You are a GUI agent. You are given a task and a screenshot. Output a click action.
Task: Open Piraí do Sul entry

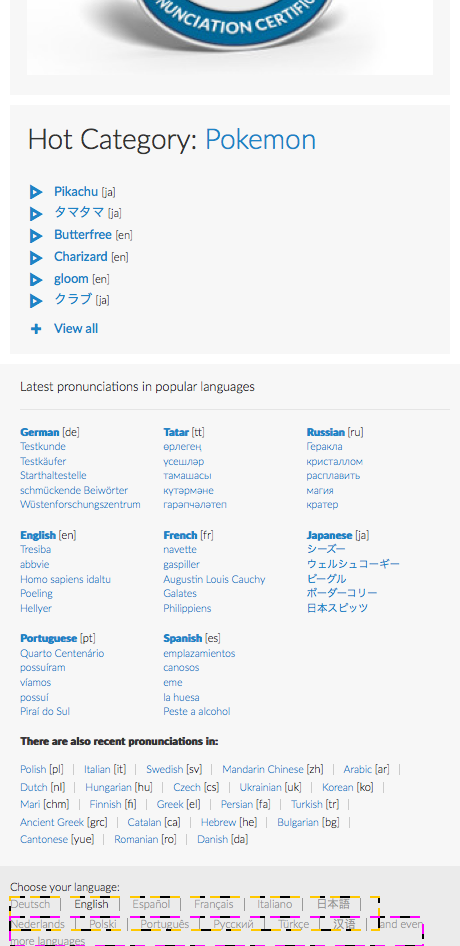[x=45, y=711]
